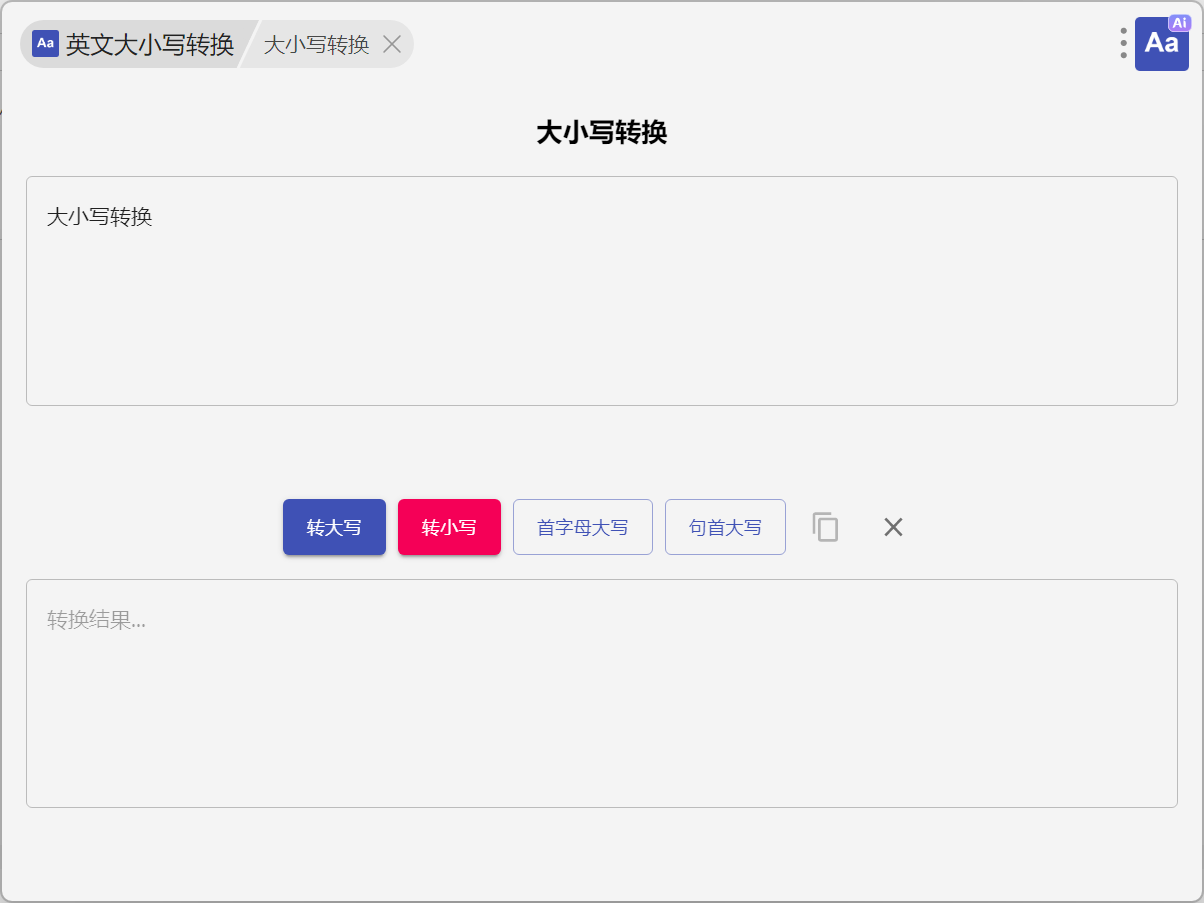
Task: Clear the text with the X icon
Action: pyautogui.click(x=893, y=527)
